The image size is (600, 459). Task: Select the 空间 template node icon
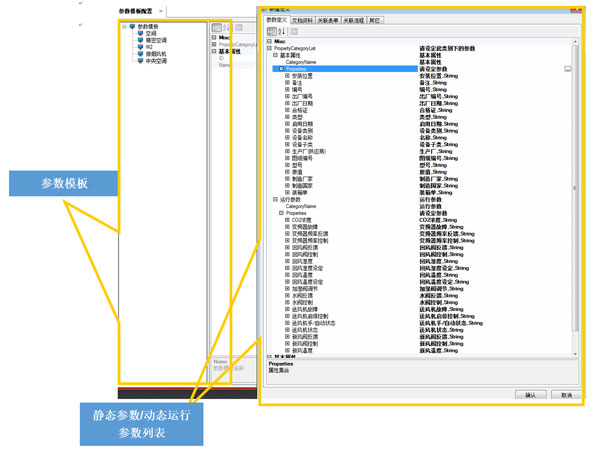pos(140,33)
